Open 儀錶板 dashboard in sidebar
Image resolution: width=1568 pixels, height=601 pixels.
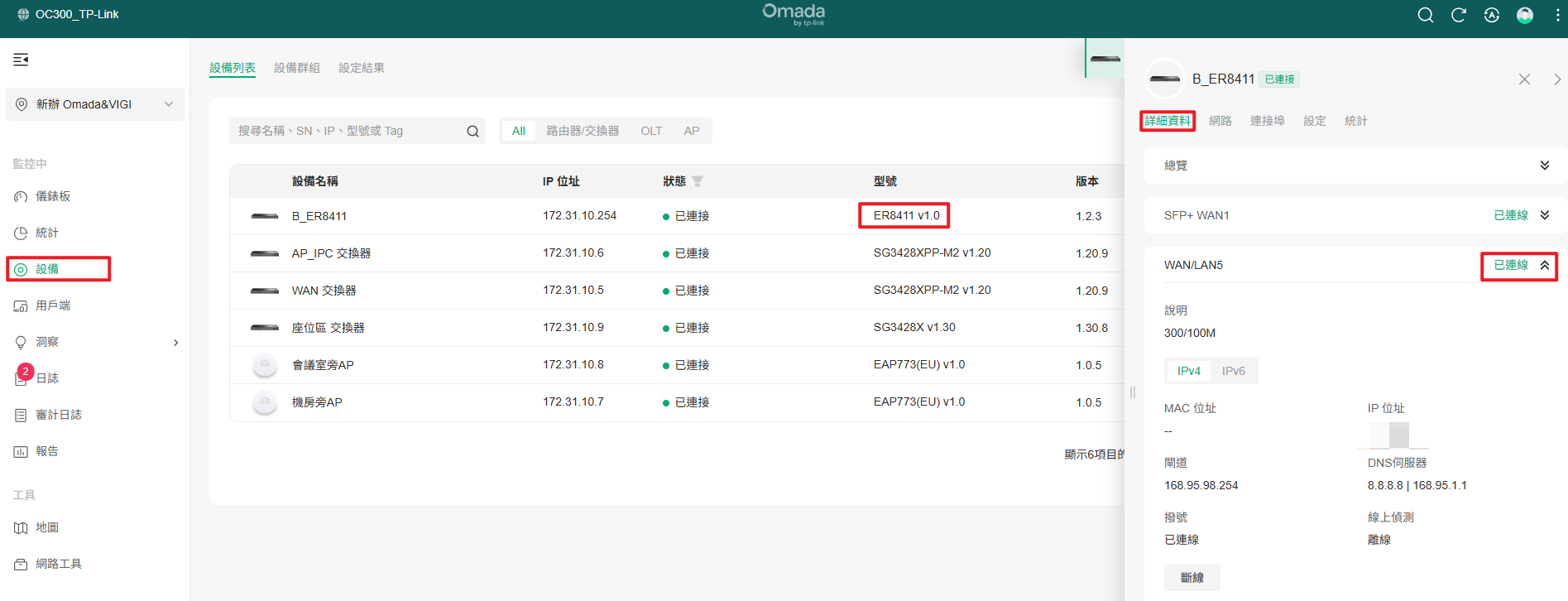[53, 196]
